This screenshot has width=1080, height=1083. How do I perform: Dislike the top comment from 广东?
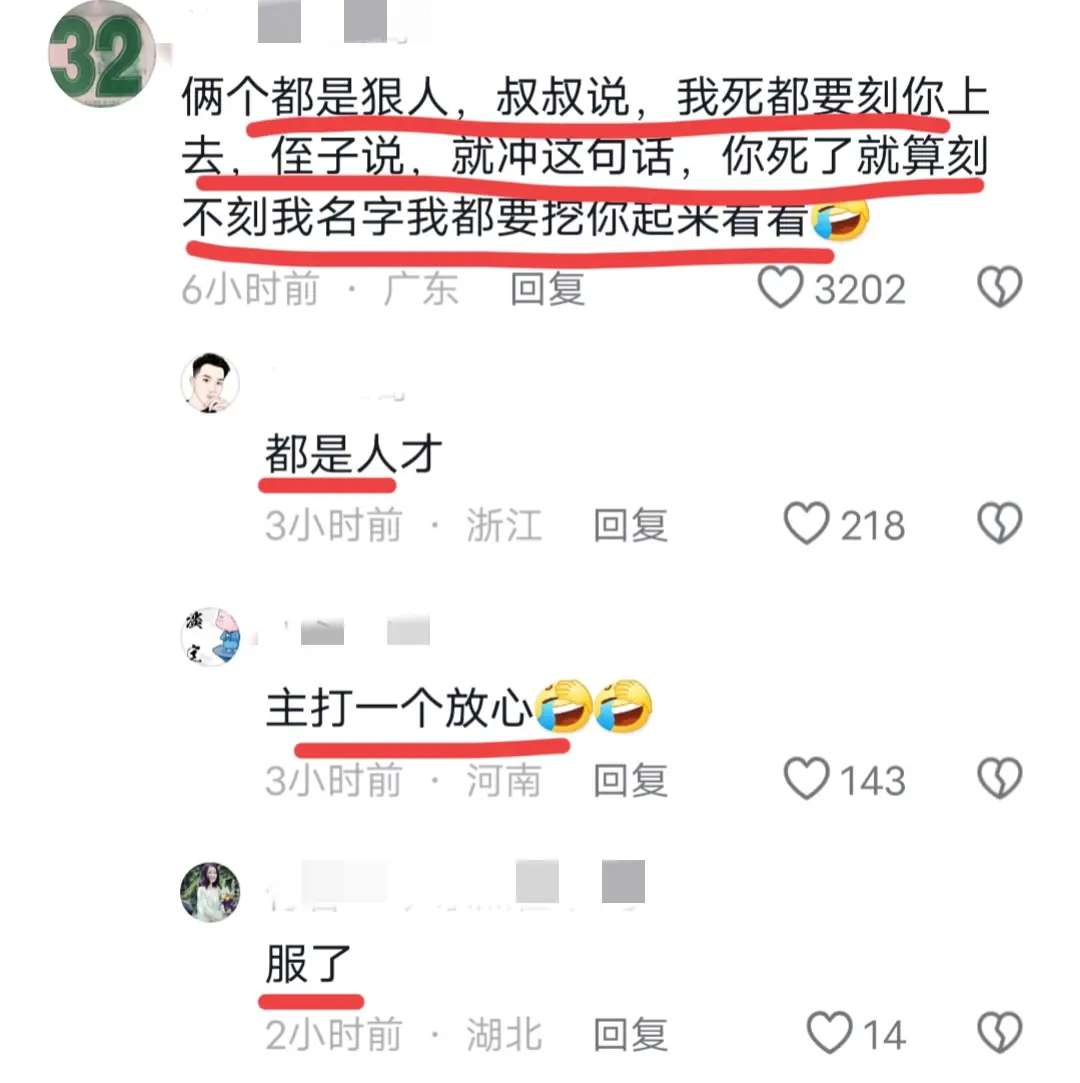pyautogui.click(x=999, y=287)
